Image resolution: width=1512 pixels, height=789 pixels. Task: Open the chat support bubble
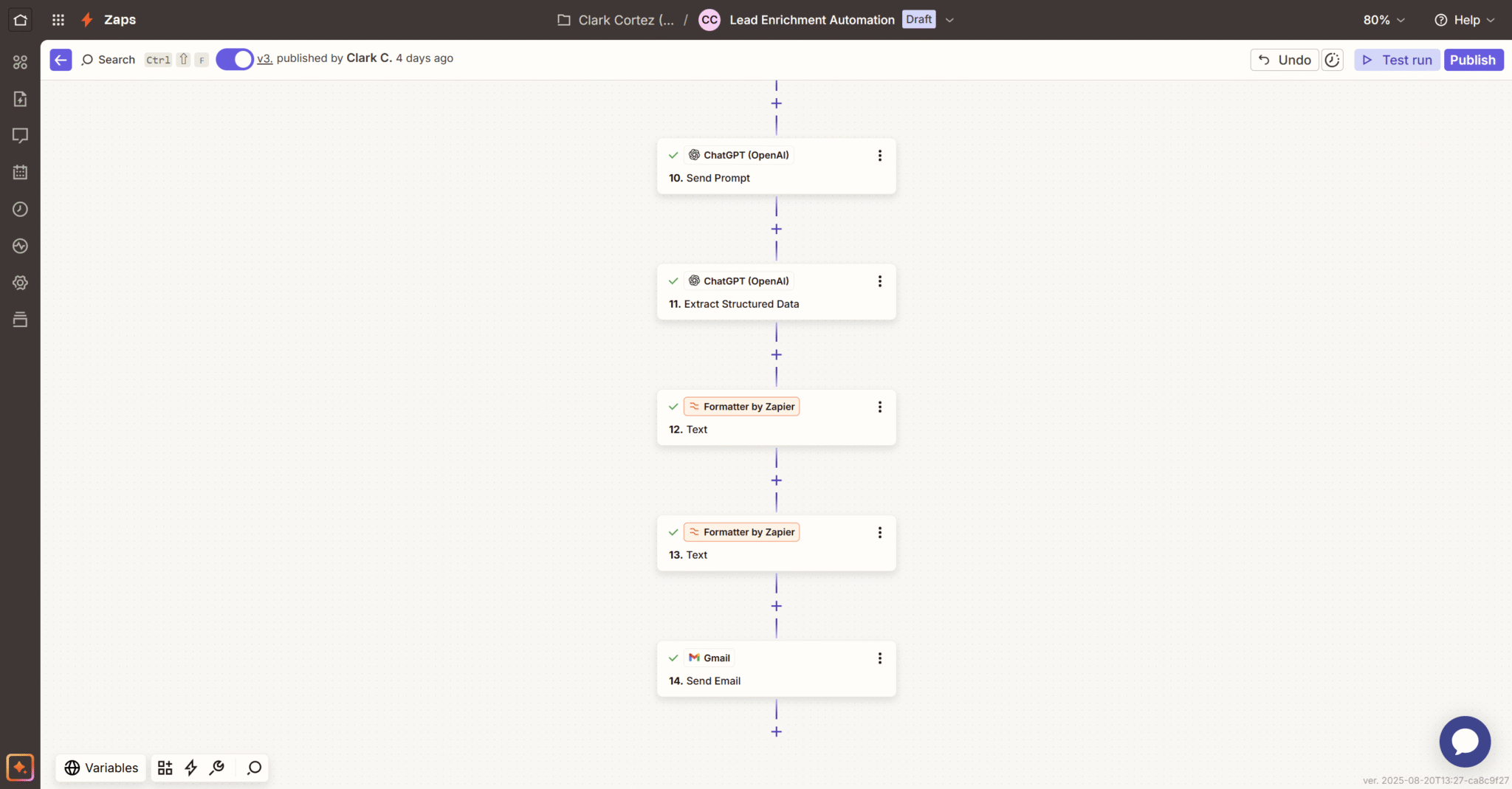click(1464, 741)
